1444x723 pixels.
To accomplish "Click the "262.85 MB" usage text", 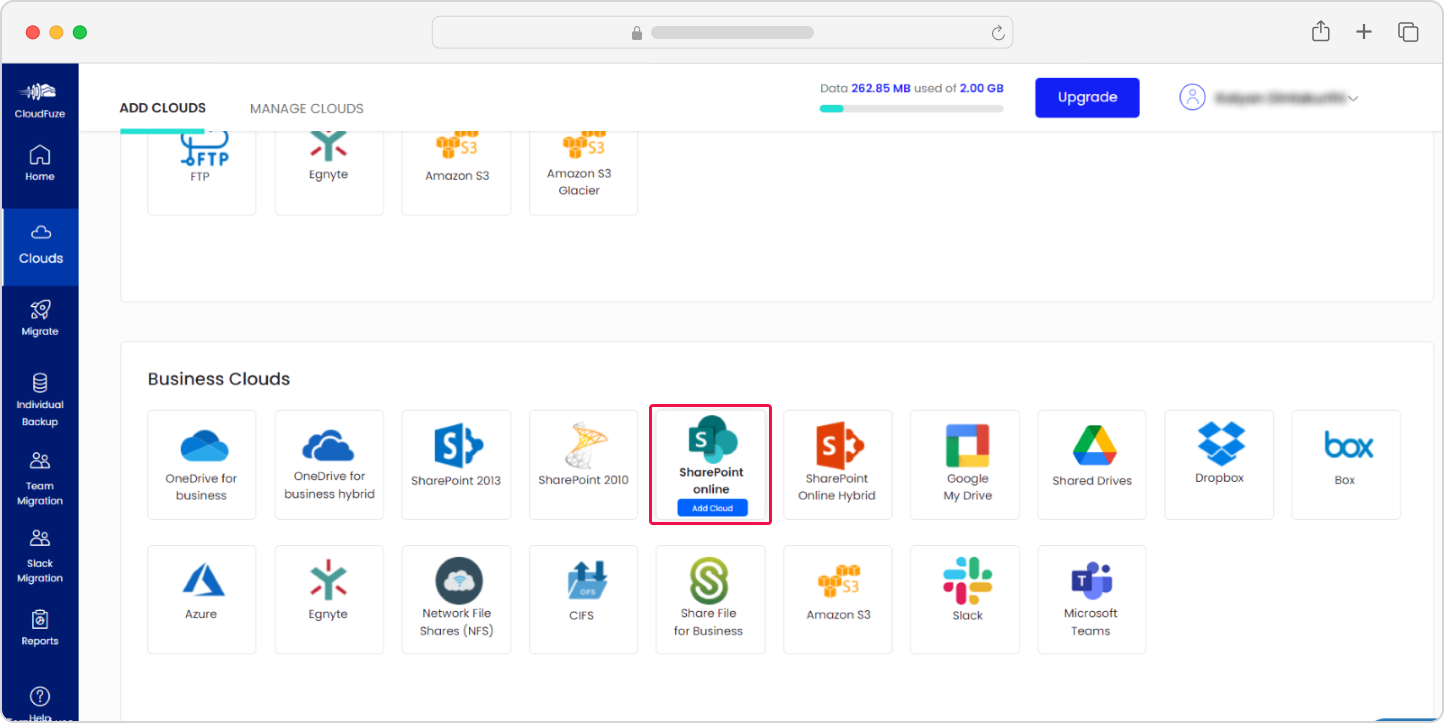I will pyautogui.click(x=881, y=88).
